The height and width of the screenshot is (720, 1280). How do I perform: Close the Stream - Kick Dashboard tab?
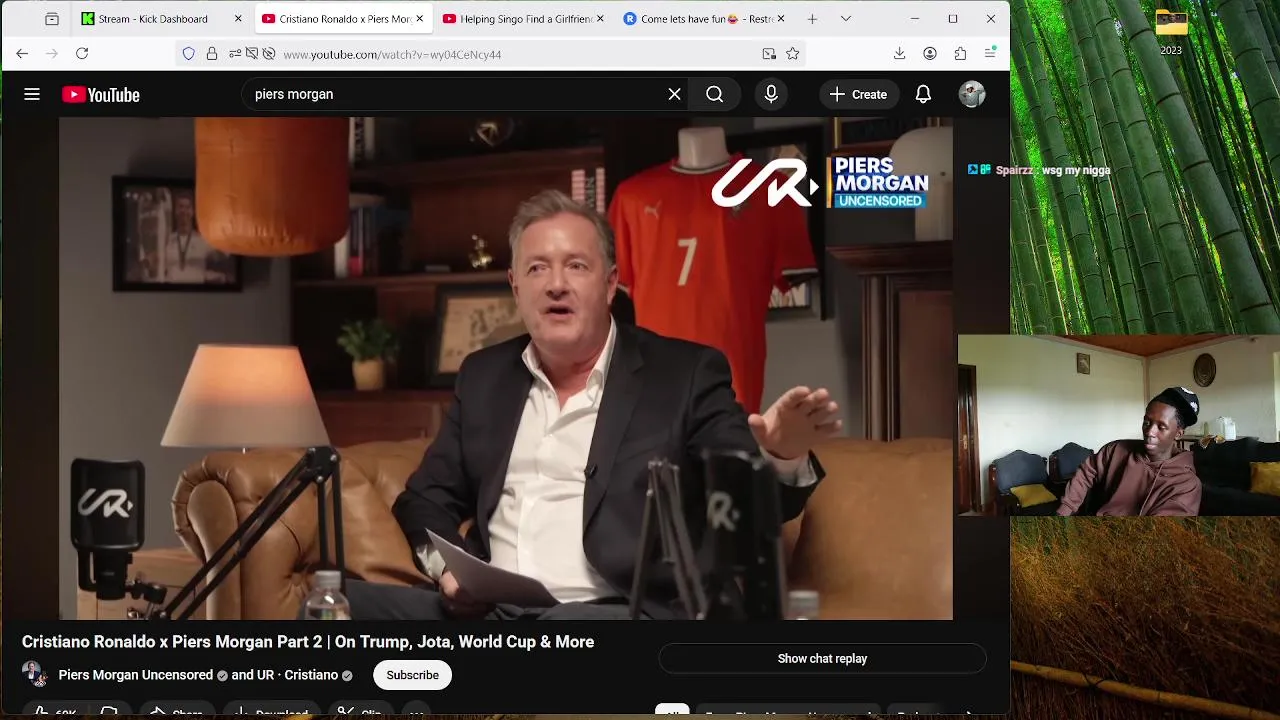(238, 19)
